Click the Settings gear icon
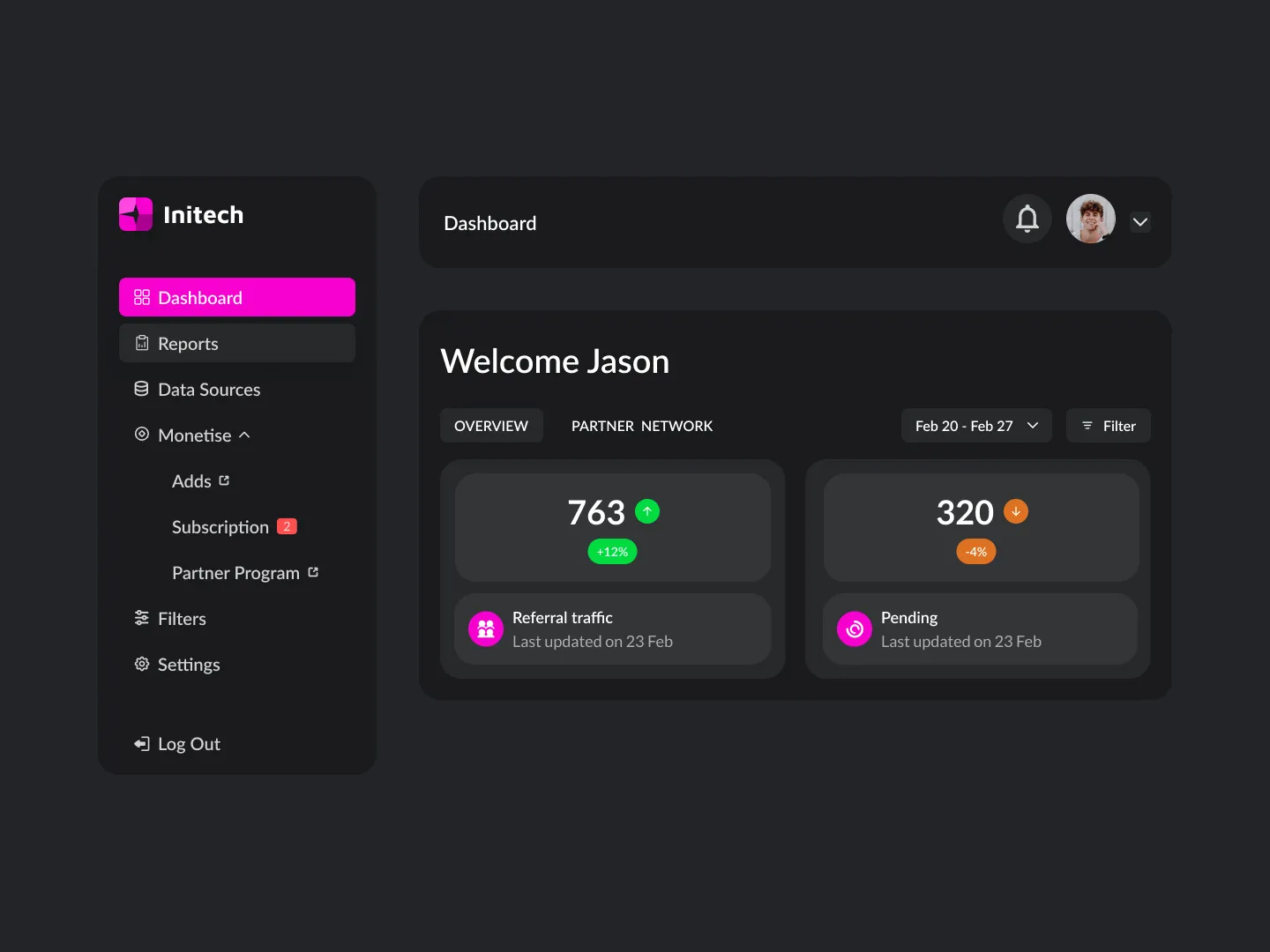The width and height of the screenshot is (1270, 952). point(142,664)
